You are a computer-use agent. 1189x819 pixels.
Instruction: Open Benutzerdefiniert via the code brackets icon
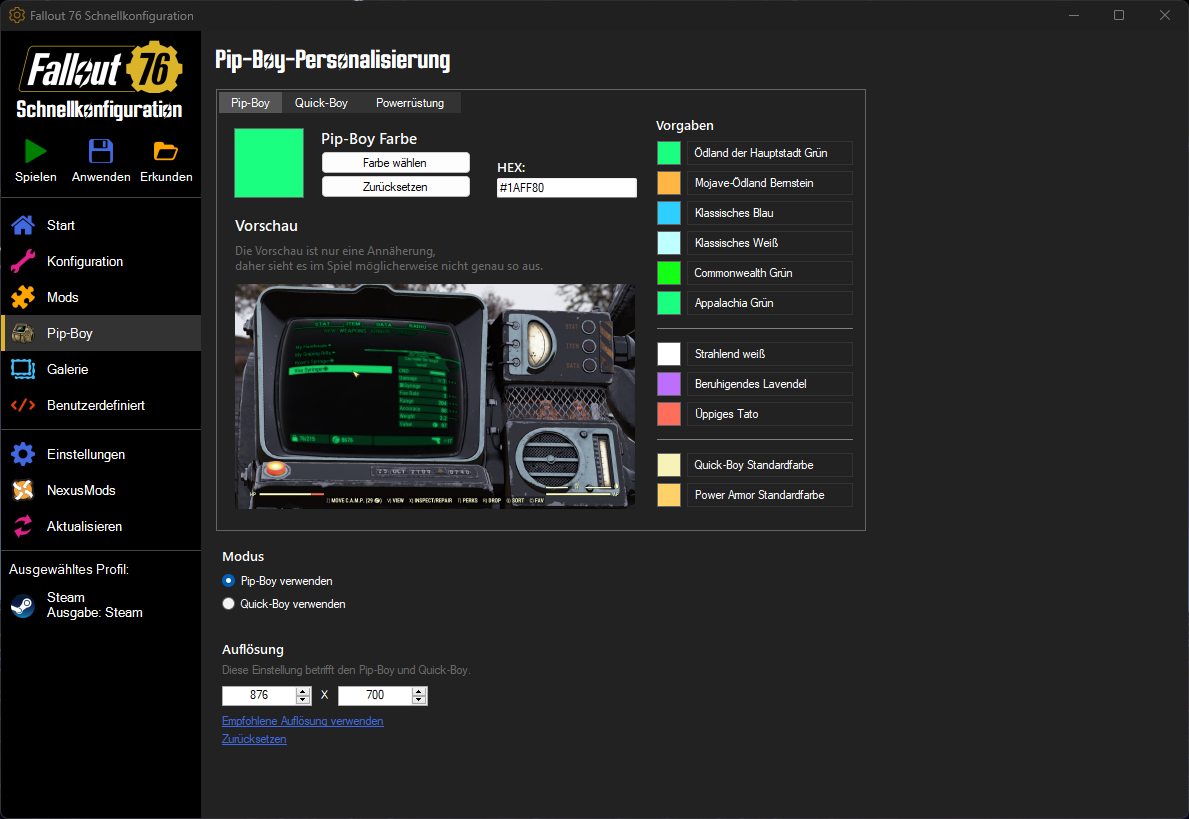click(x=23, y=405)
